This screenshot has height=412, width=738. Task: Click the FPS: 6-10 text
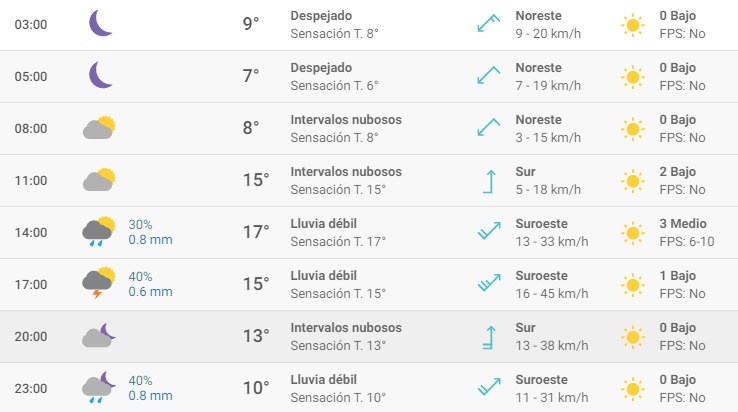pyautogui.click(x=687, y=242)
